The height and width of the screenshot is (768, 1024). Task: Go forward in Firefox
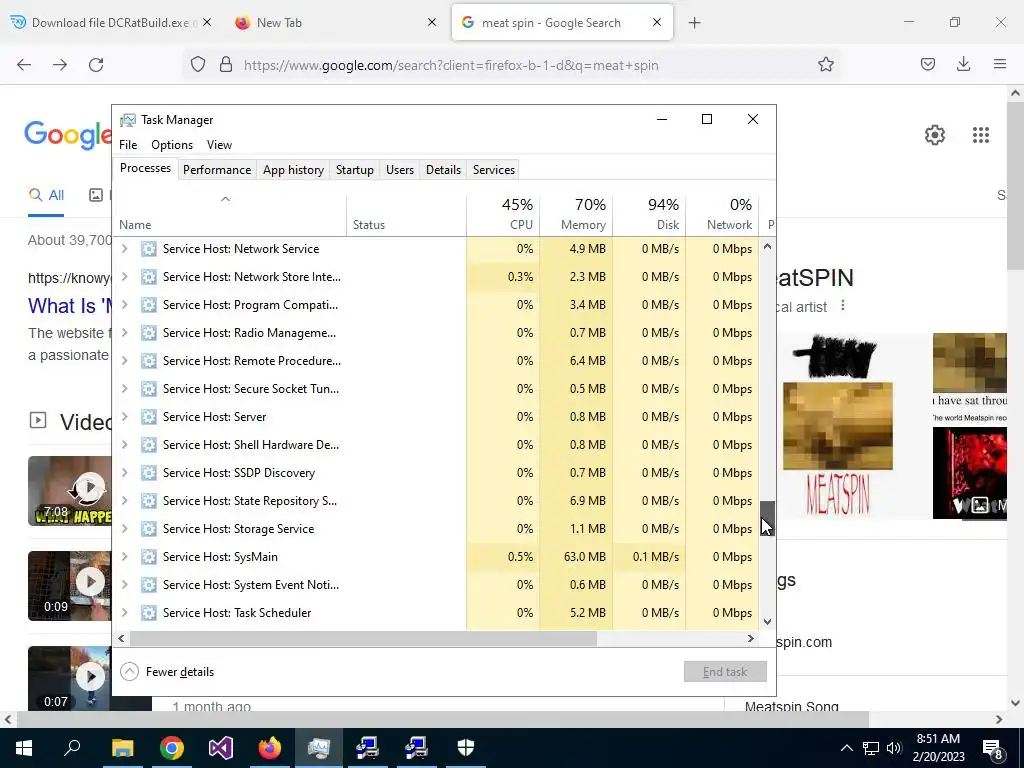[x=60, y=65]
